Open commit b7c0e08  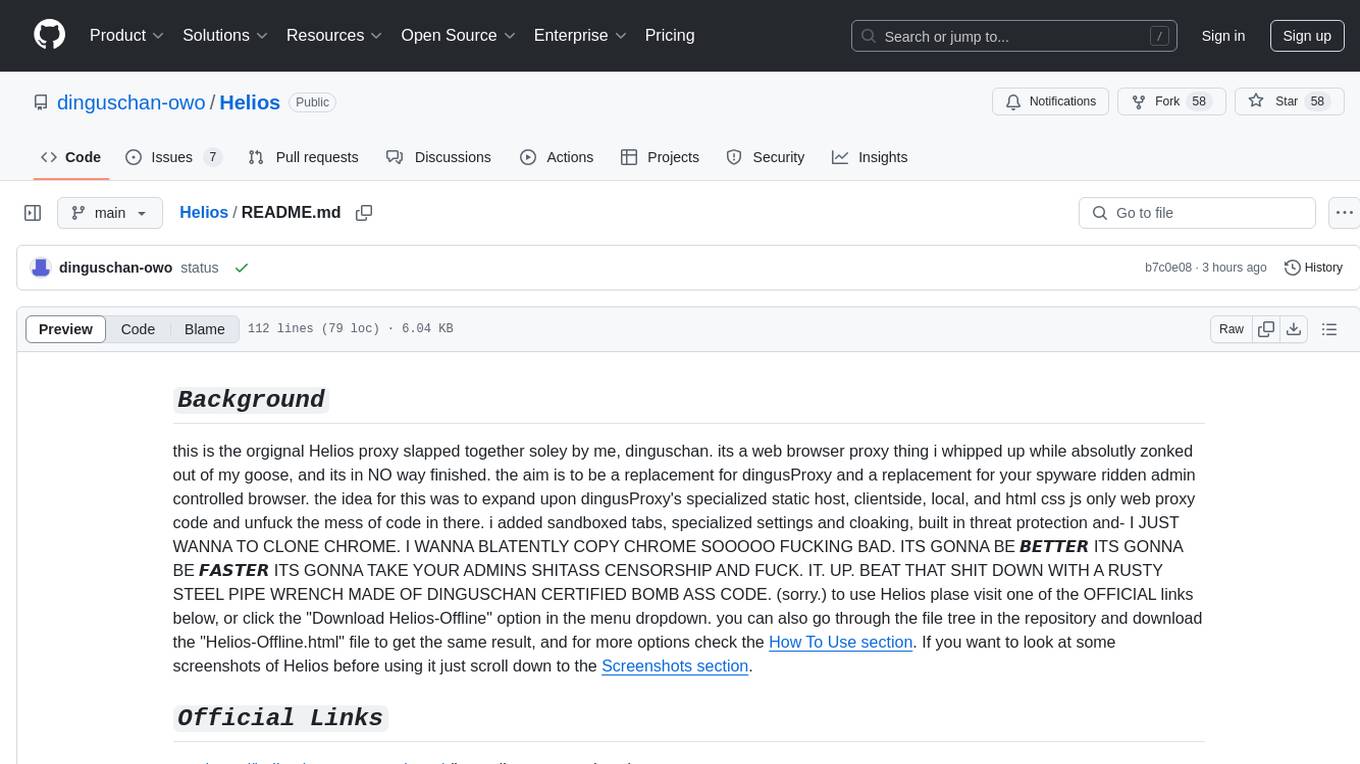point(1168,268)
